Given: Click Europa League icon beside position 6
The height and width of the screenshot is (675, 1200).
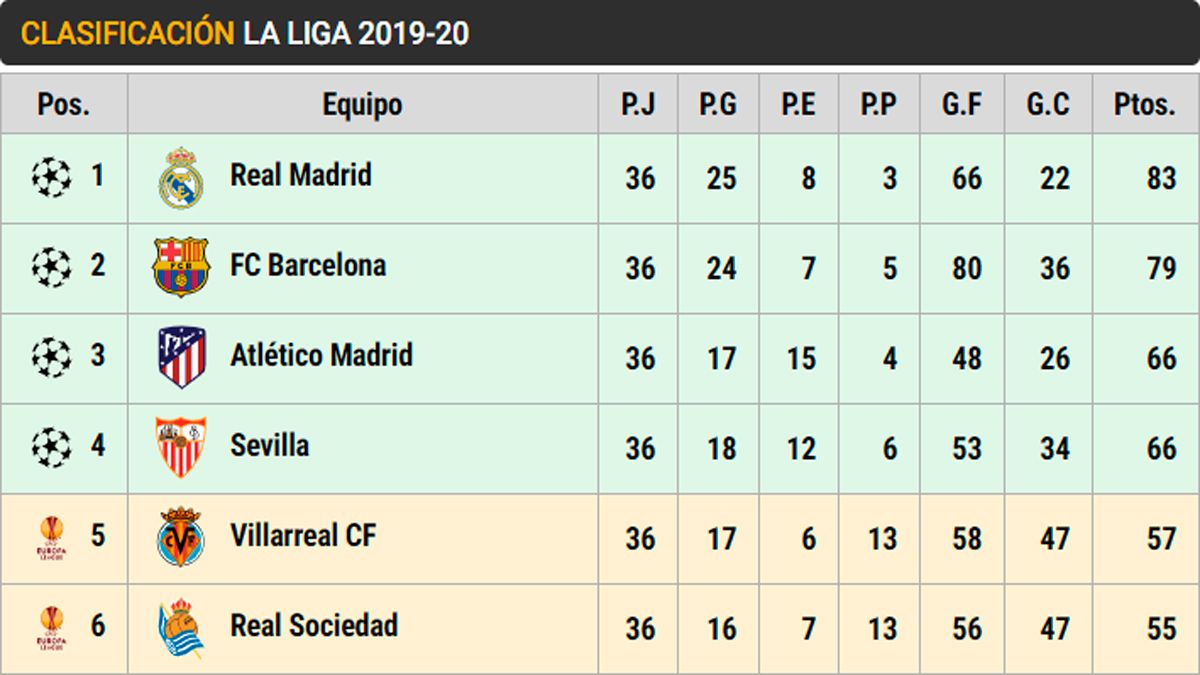Looking at the screenshot, I should 52,628.
